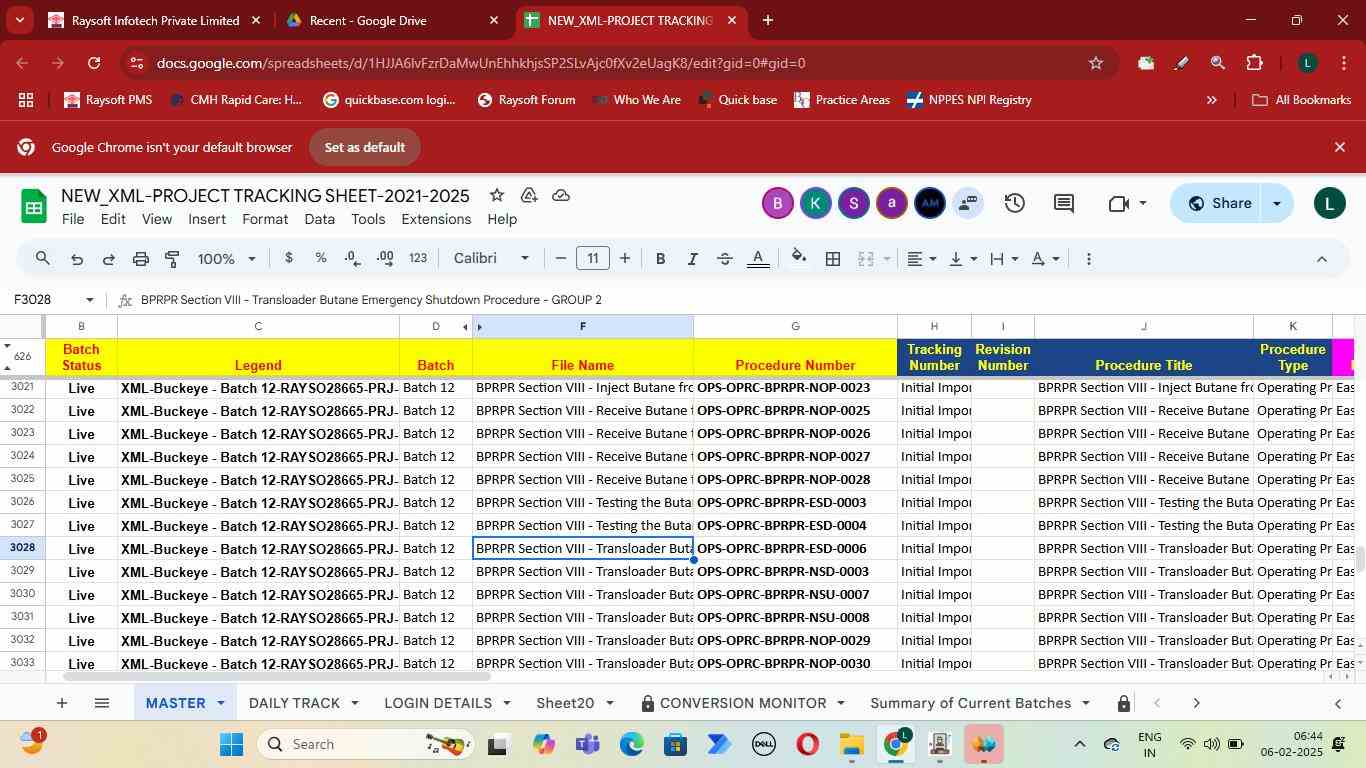The image size is (1366, 768).
Task: Click the search menus magnifier icon
Action: (x=42, y=259)
